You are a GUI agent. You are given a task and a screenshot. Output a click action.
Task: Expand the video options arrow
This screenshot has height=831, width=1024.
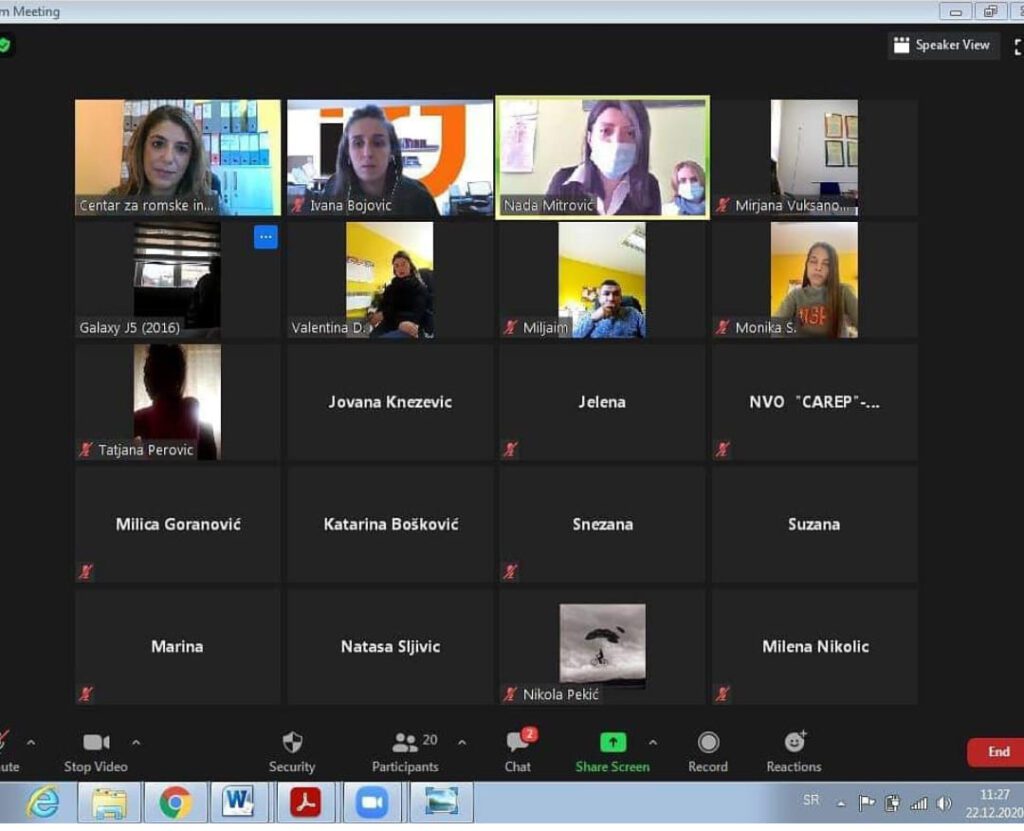(x=136, y=742)
